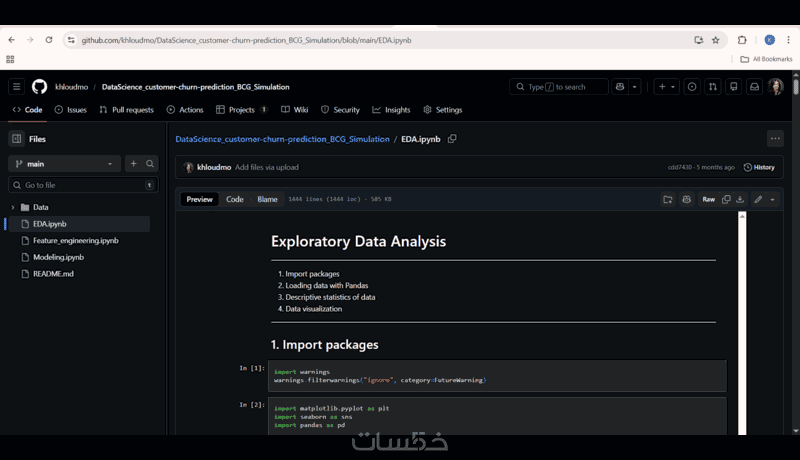This screenshot has width=800, height=460.
Task: Switch file view to Code
Action: point(235,199)
